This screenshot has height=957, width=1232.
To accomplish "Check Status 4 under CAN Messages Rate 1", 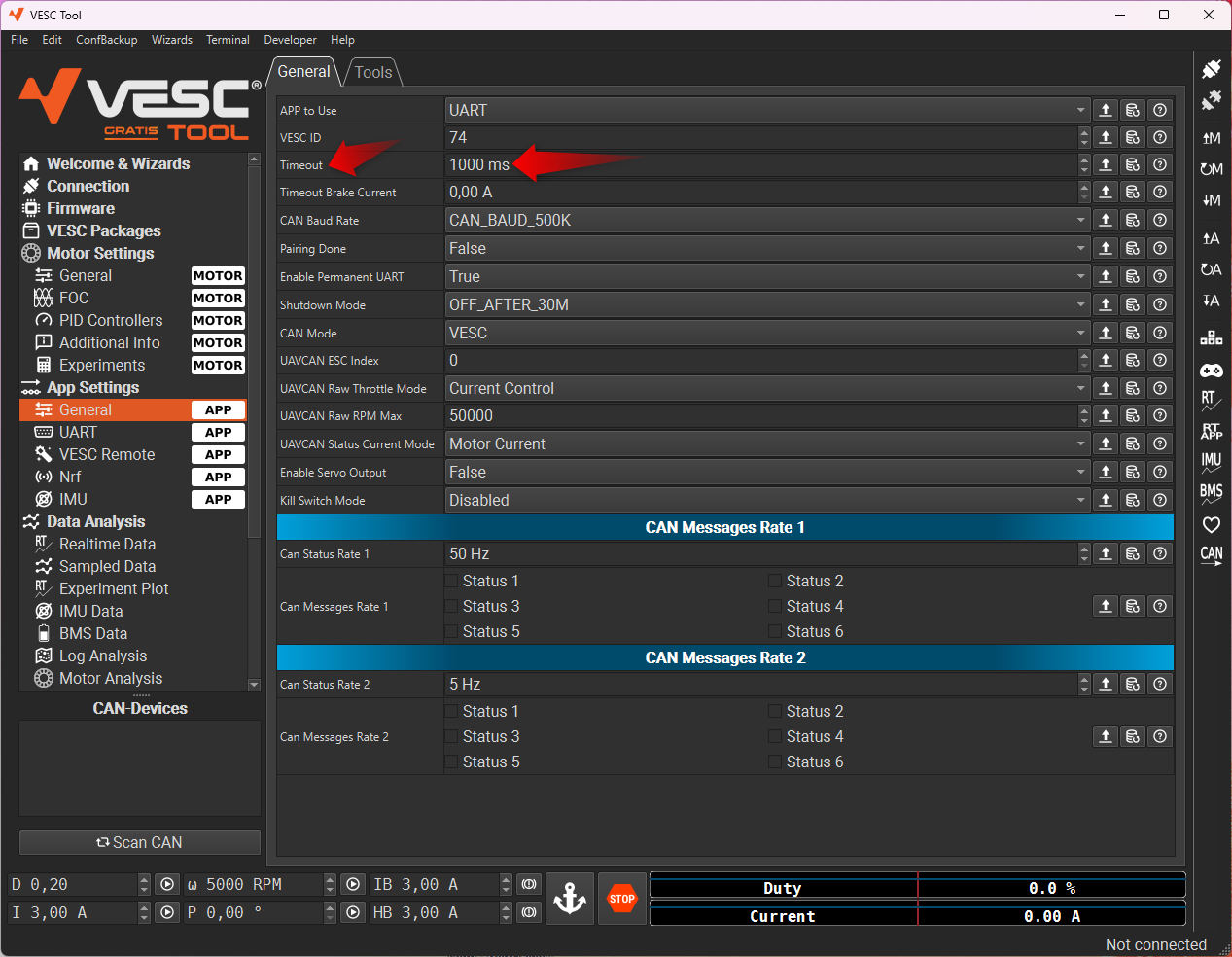I will coord(775,606).
